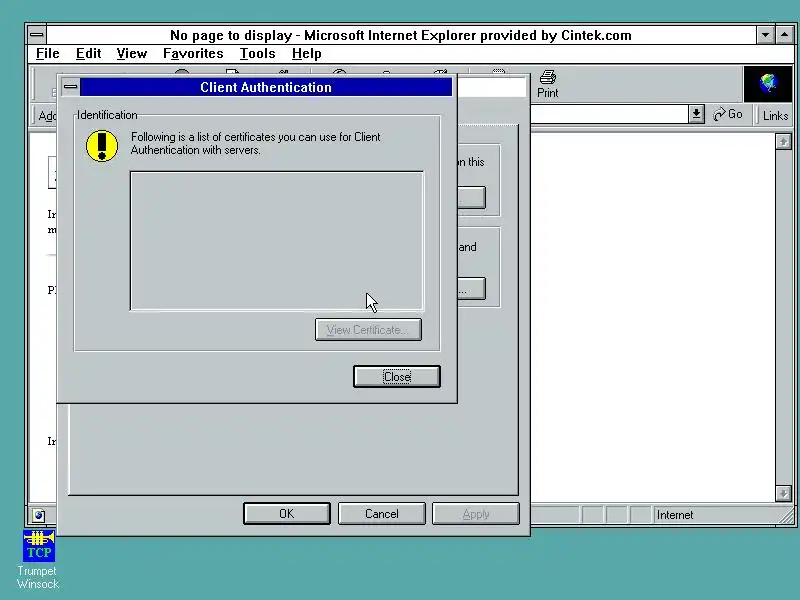
Task: Click the yellow exclamation warning icon
Action: (102, 145)
